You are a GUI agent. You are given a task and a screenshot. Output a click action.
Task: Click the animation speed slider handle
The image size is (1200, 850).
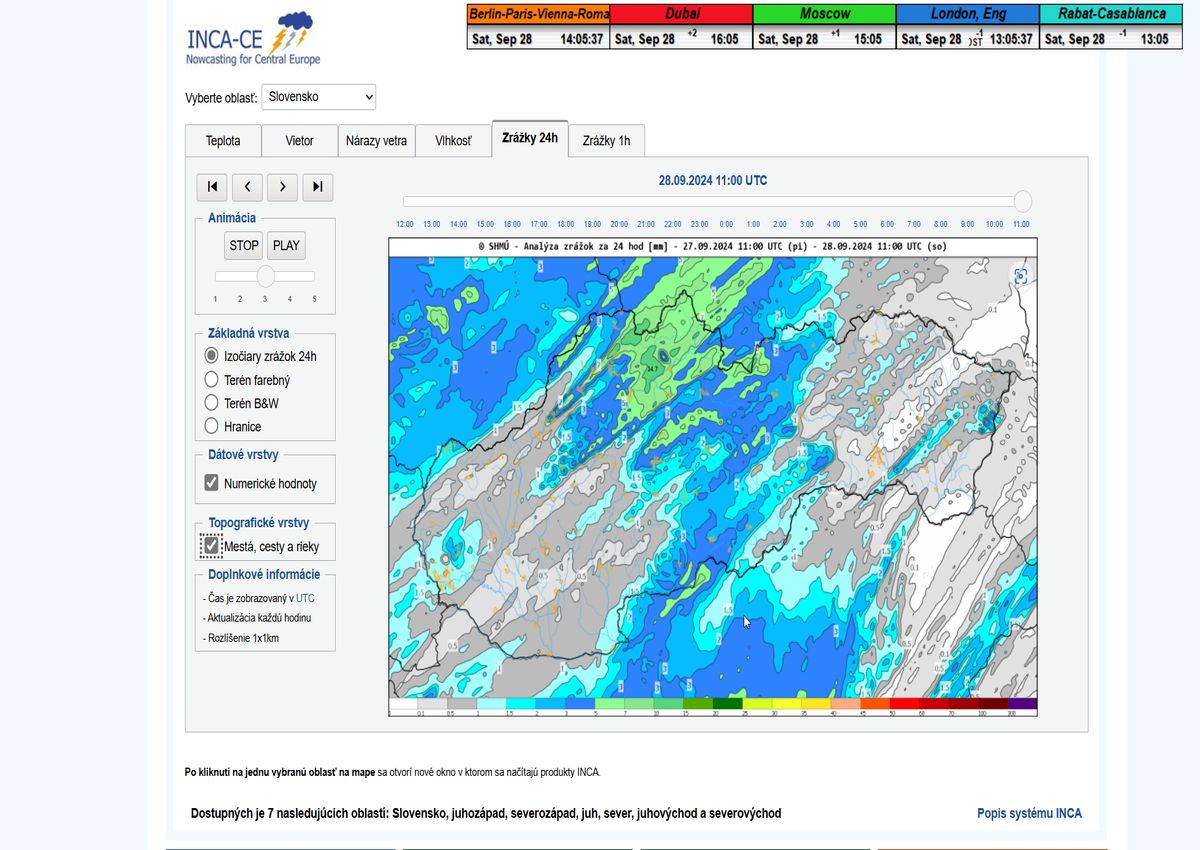click(266, 276)
